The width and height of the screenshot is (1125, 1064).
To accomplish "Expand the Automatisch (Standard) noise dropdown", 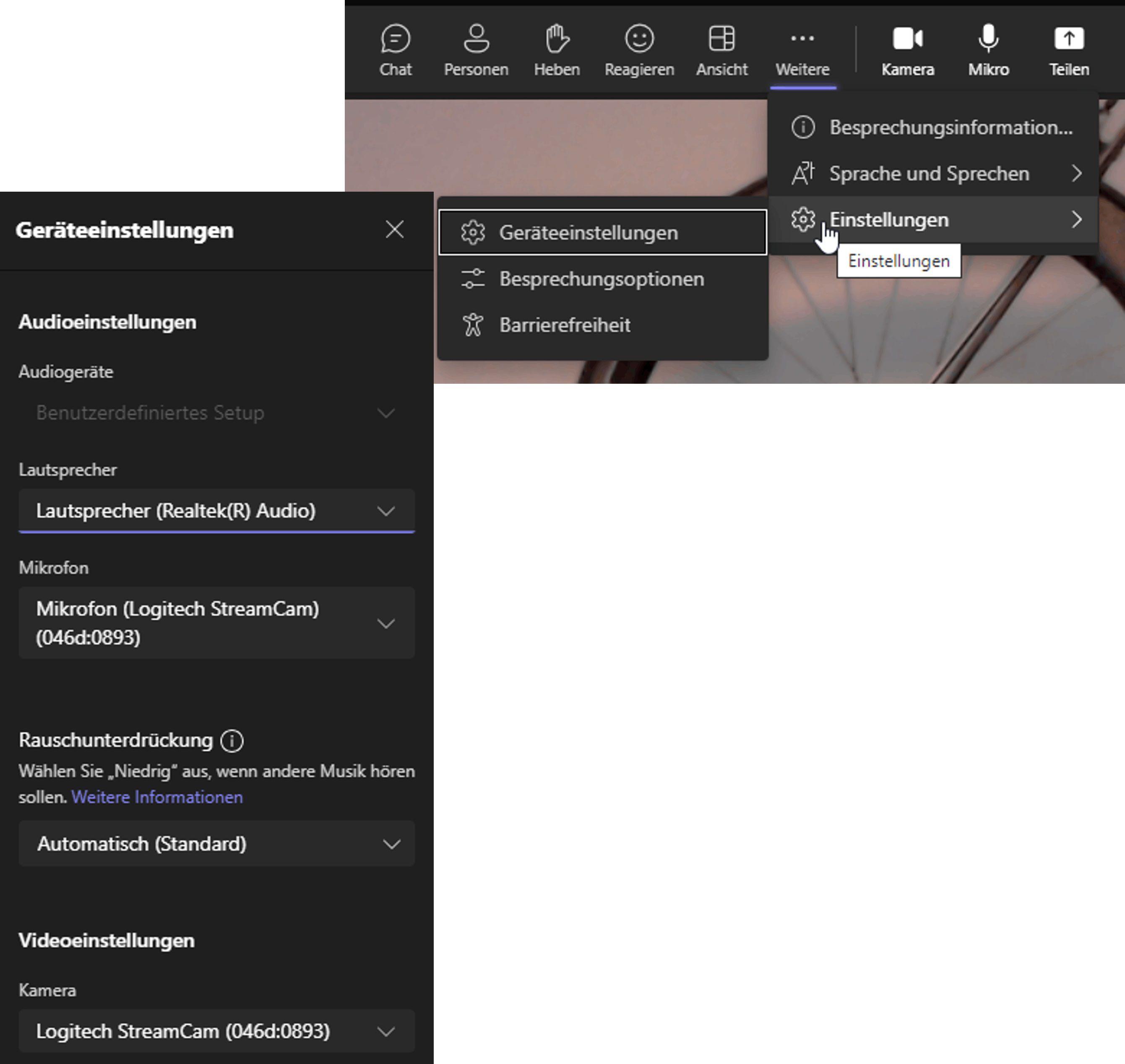I will 217,843.
